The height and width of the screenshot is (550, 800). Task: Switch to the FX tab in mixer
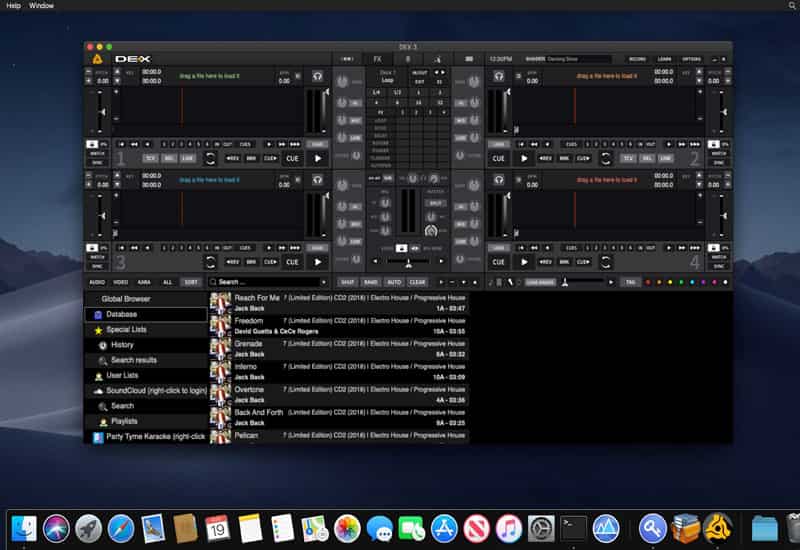[377, 59]
